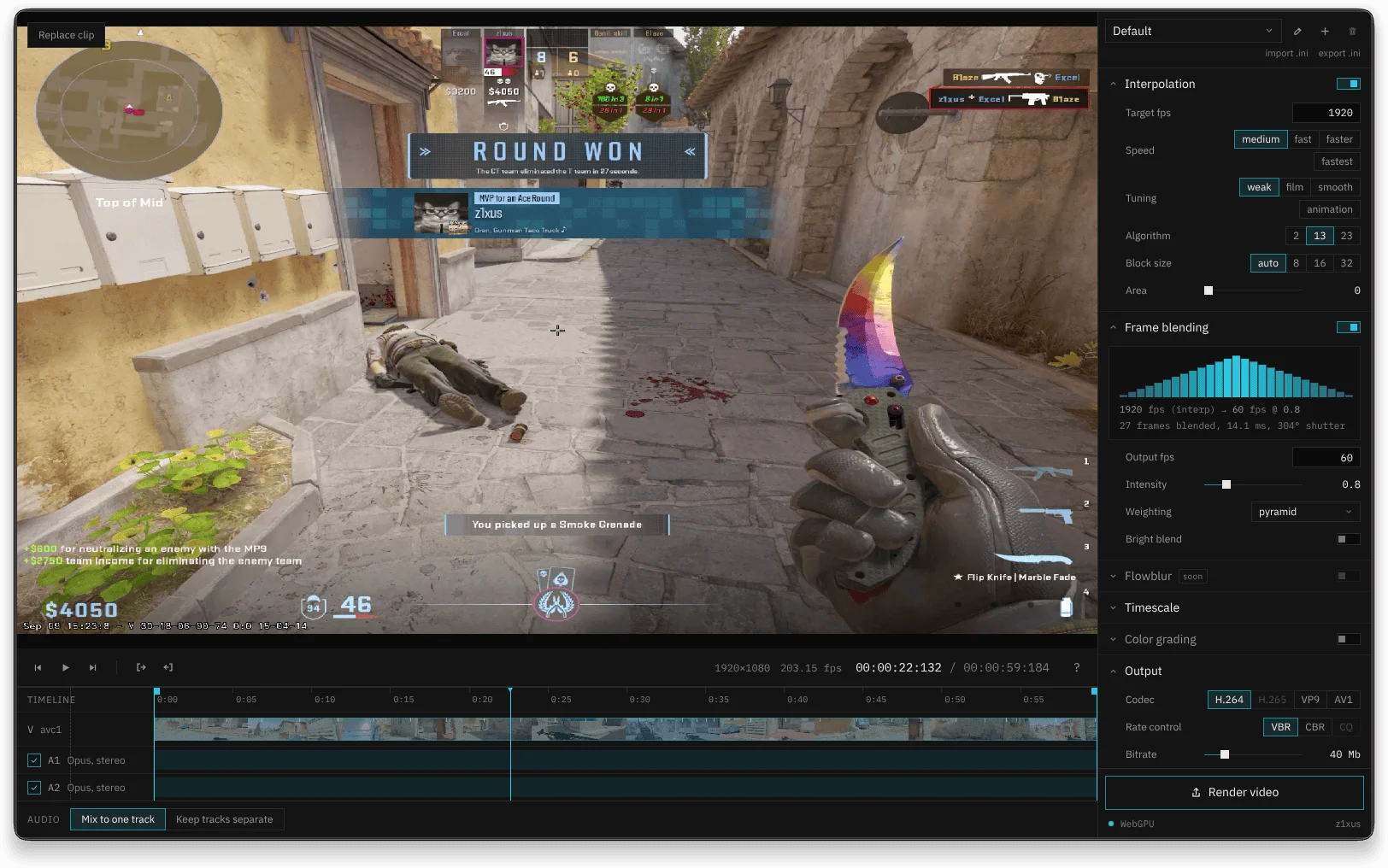Play the video preview
The height and width of the screenshot is (868, 1388).
point(66,667)
